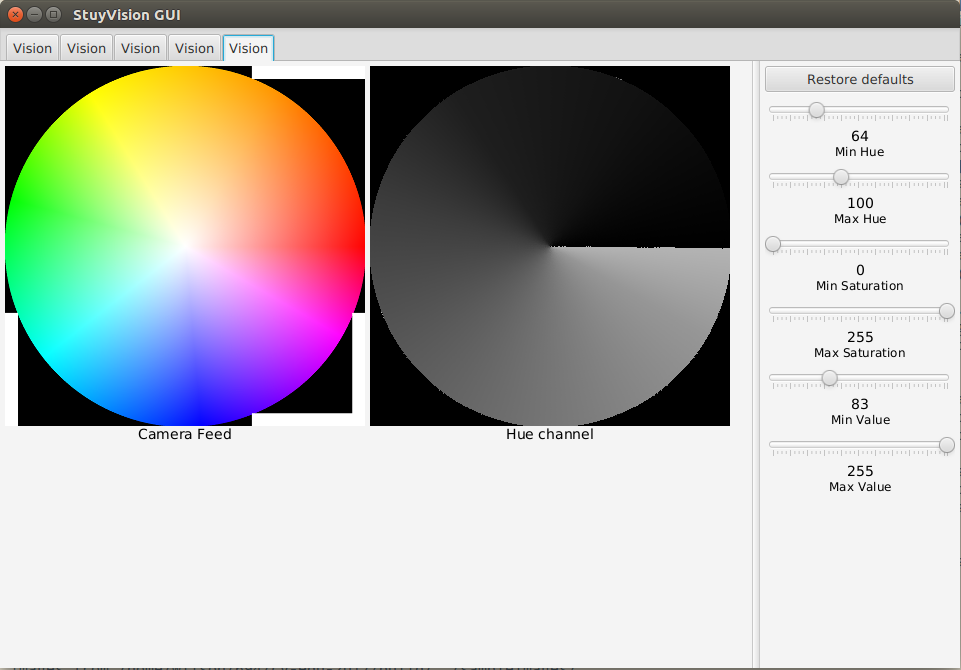Click the Max Saturation slider handle
Screen dimensions: 961x670
[x=946, y=311]
